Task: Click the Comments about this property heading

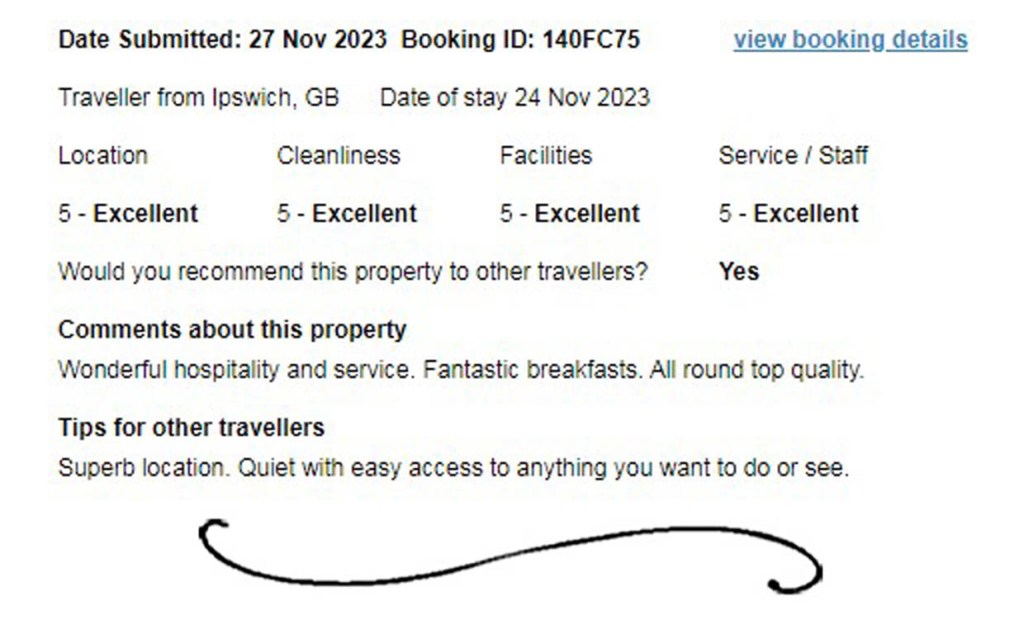Action: coord(232,330)
